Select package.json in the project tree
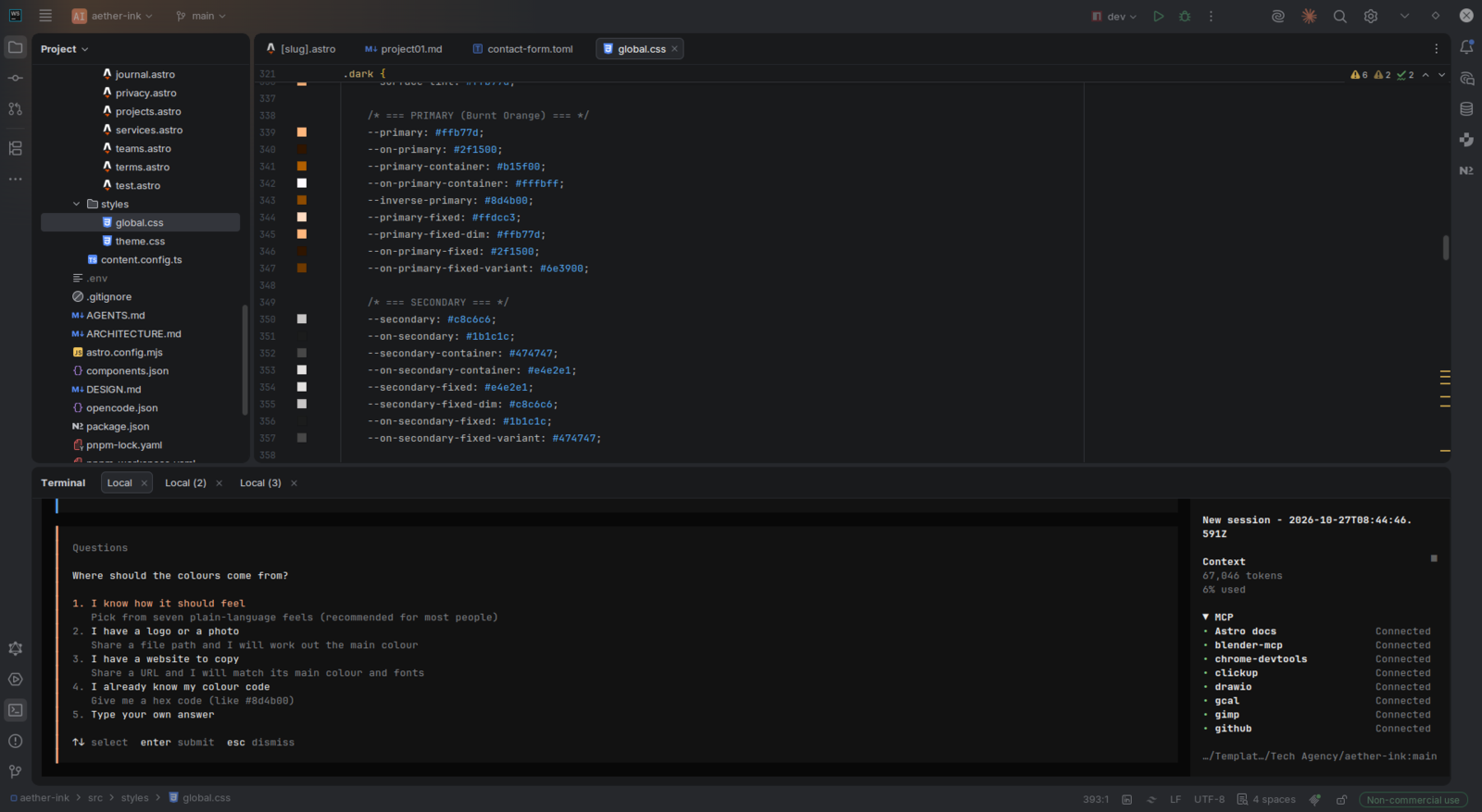This screenshot has height=812, width=1482. 118,427
